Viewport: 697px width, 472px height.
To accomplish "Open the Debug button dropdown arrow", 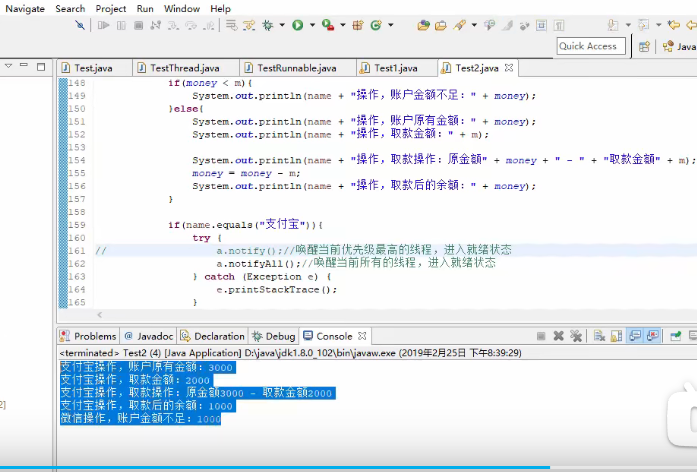I will tap(282, 25).
